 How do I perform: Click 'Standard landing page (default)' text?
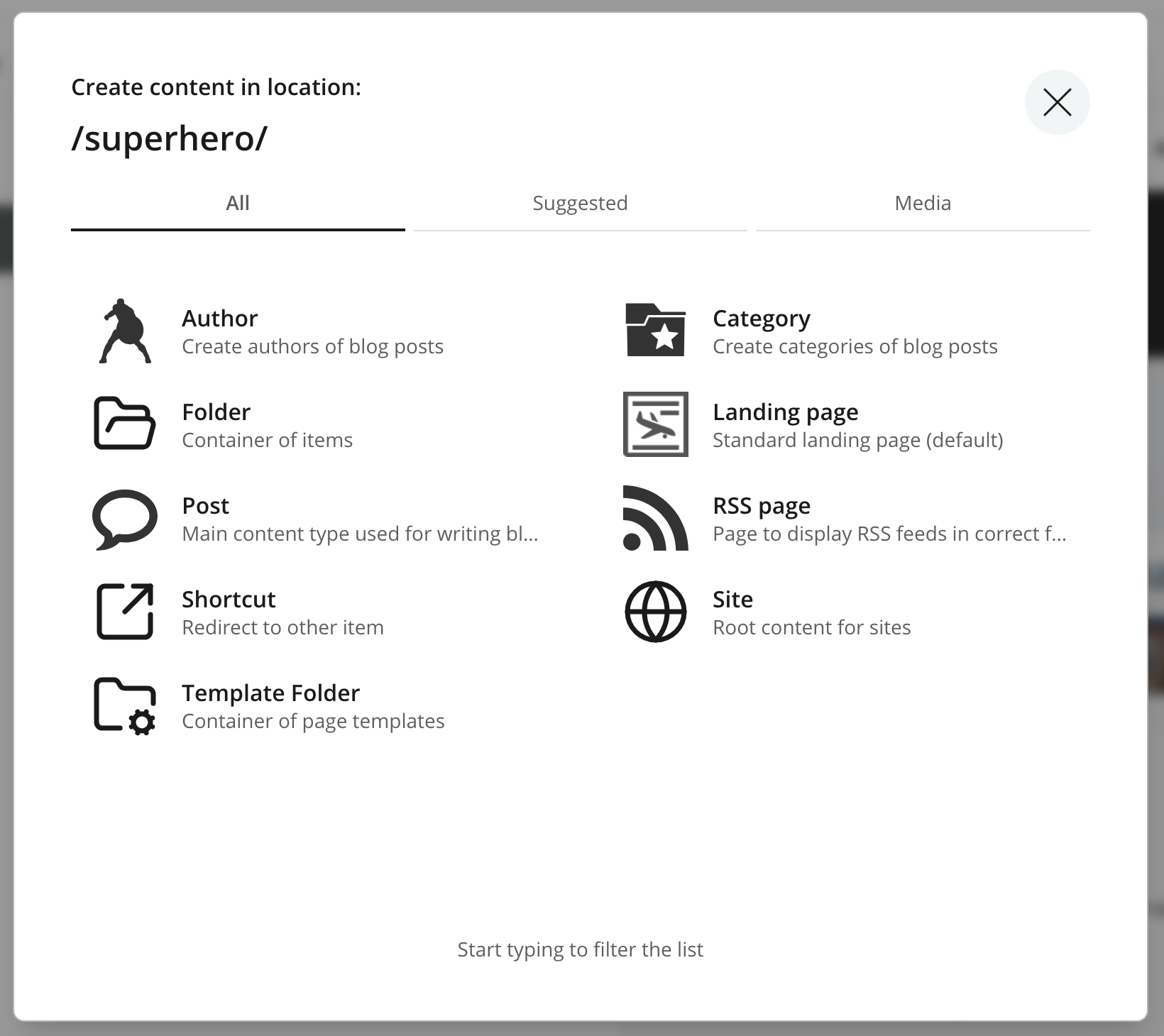(x=858, y=440)
